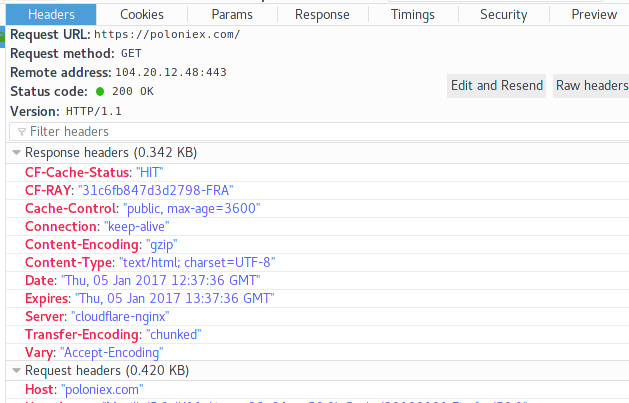Image resolution: width=629 pixels, height=403 pixels.
Task: Select the status code 200 OK text
Action: pos(133,91)
